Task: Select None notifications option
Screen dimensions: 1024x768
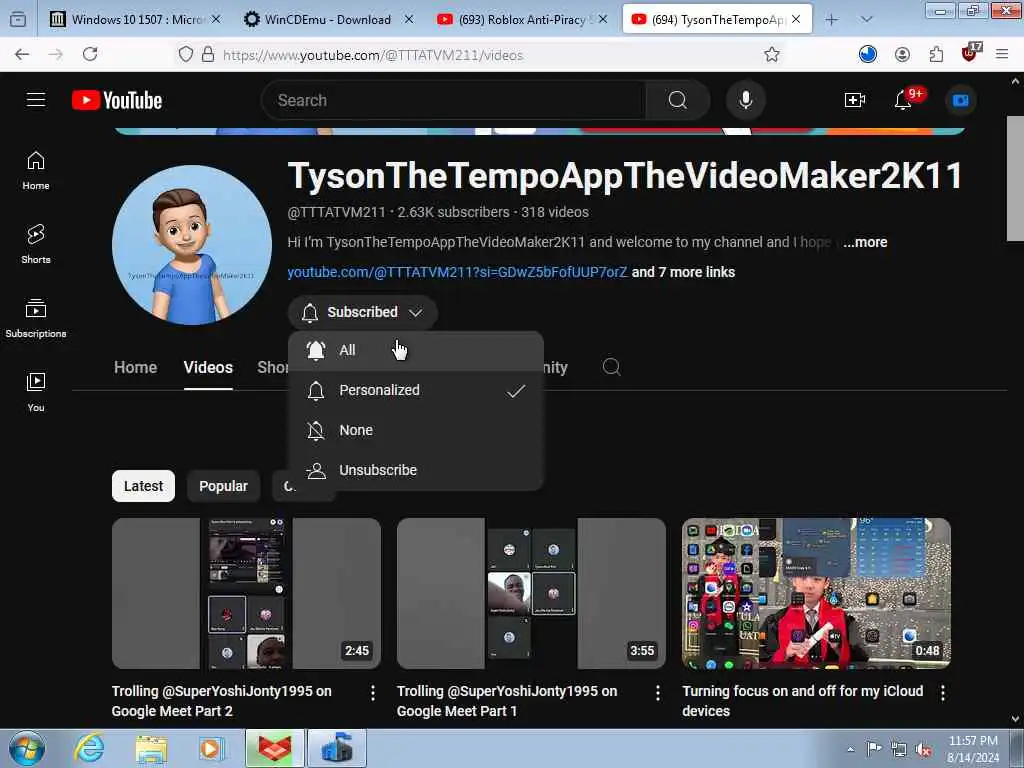Action: point(415,430)
